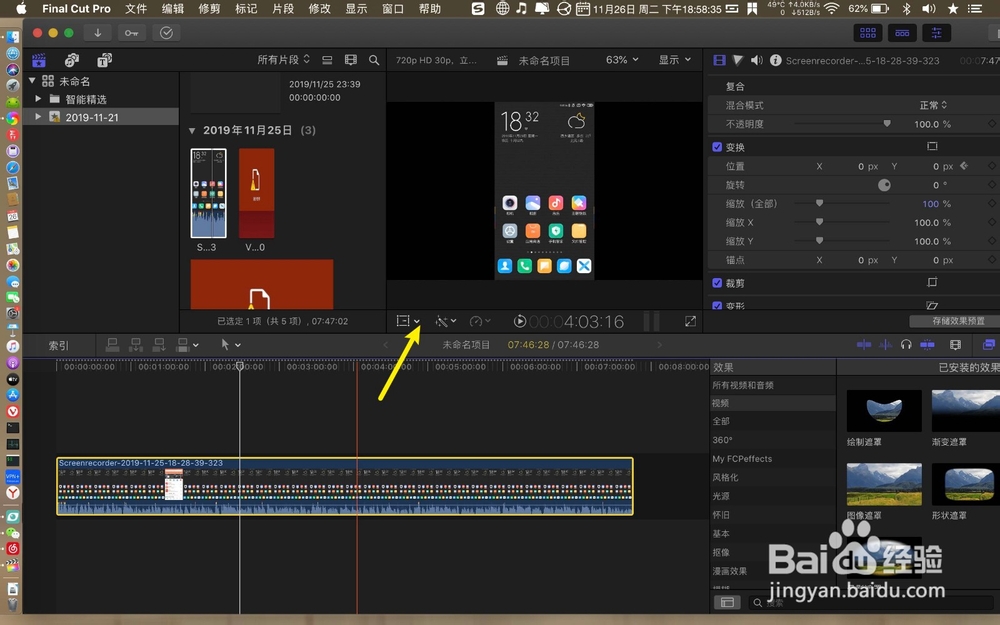Open the keyword editor key icon
Image resolution: width=1000 pixels, height=625 pixels.
(x=131, y=33)
